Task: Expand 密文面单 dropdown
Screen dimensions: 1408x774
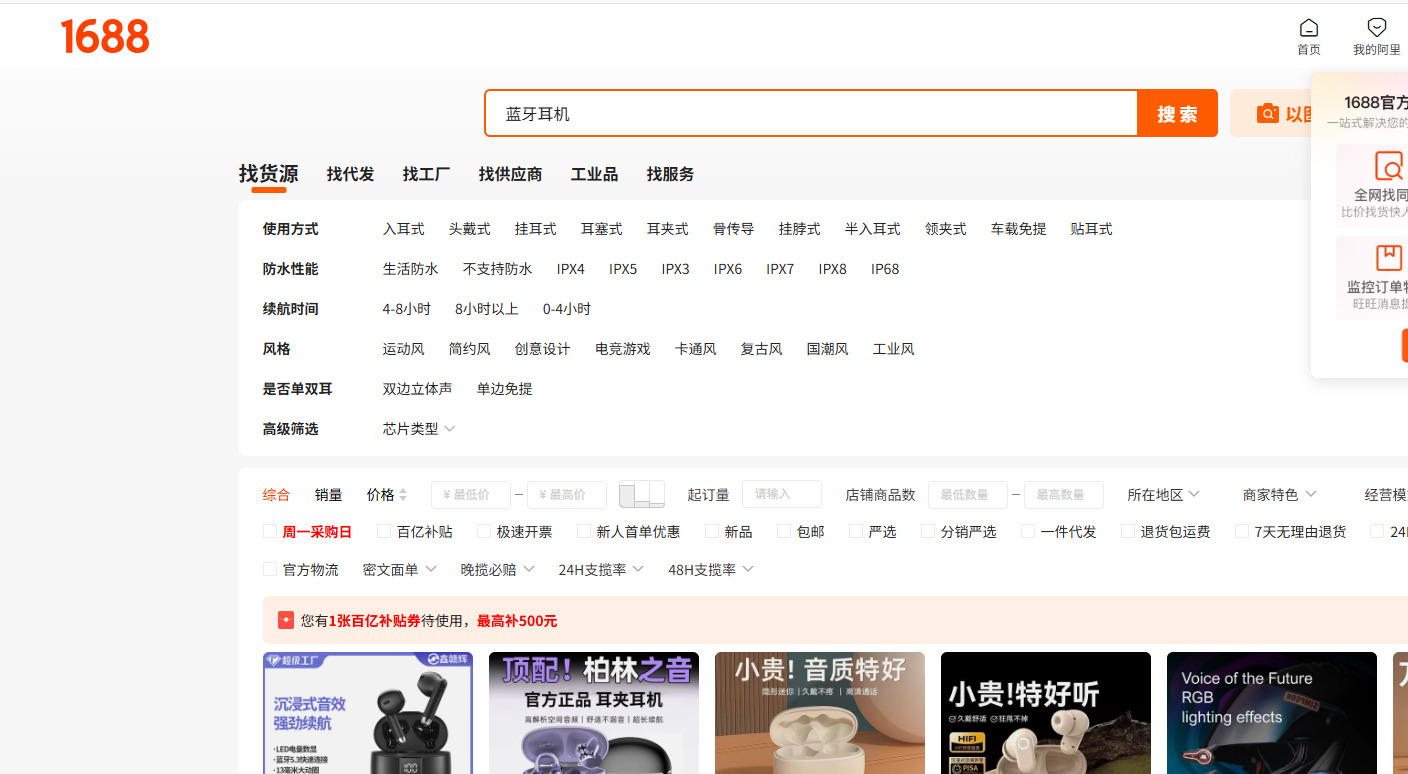Action: 400,569
